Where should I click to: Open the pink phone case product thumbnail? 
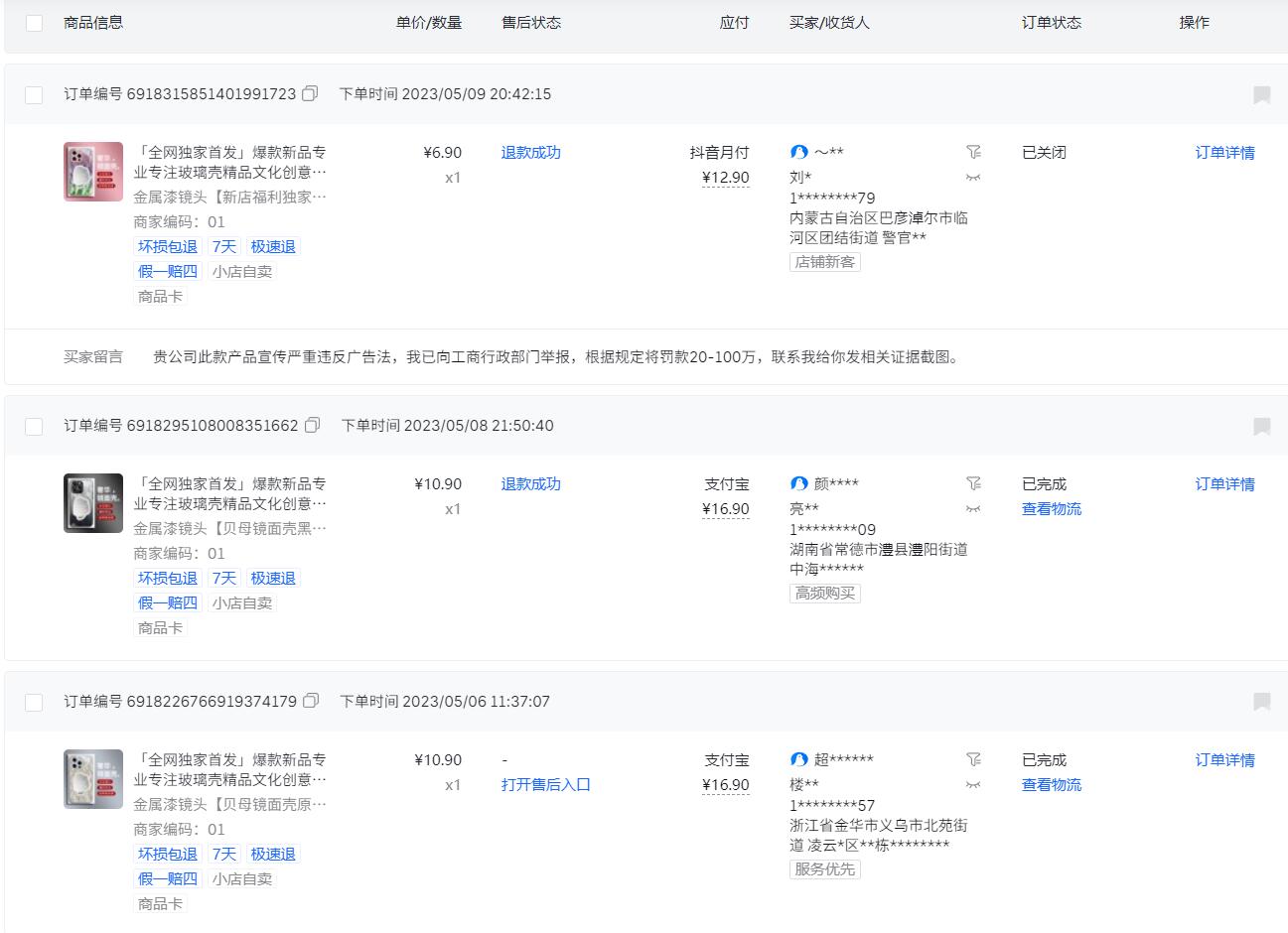(x=92, y=172)
